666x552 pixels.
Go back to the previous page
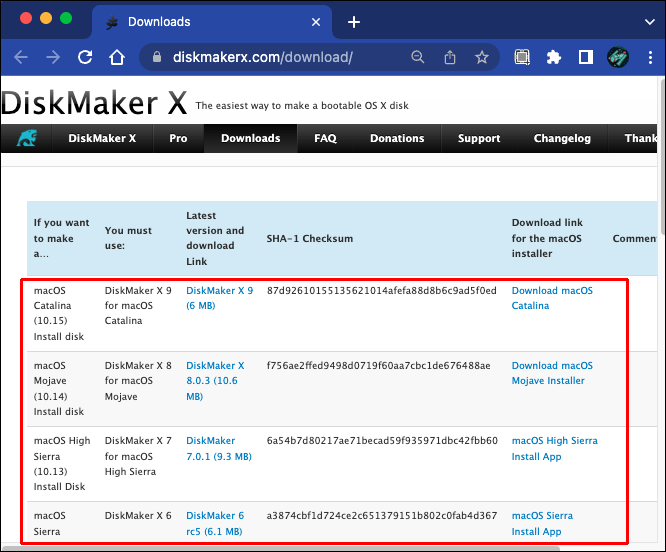(20, 57)
